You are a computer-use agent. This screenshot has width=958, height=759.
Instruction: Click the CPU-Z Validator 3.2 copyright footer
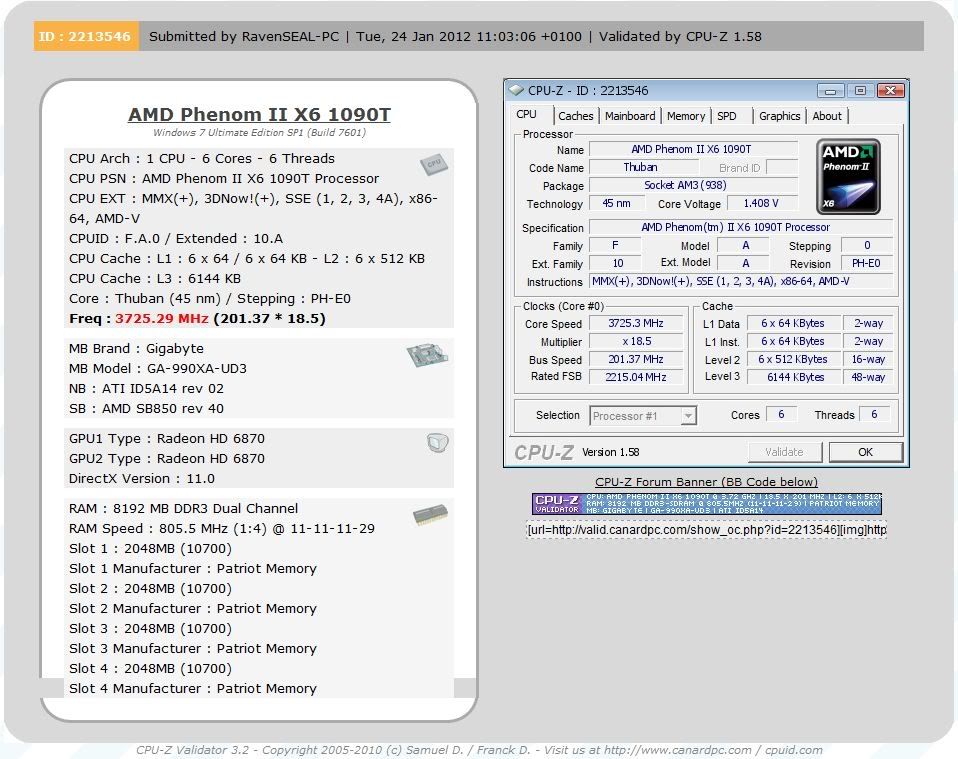(479, 750)
